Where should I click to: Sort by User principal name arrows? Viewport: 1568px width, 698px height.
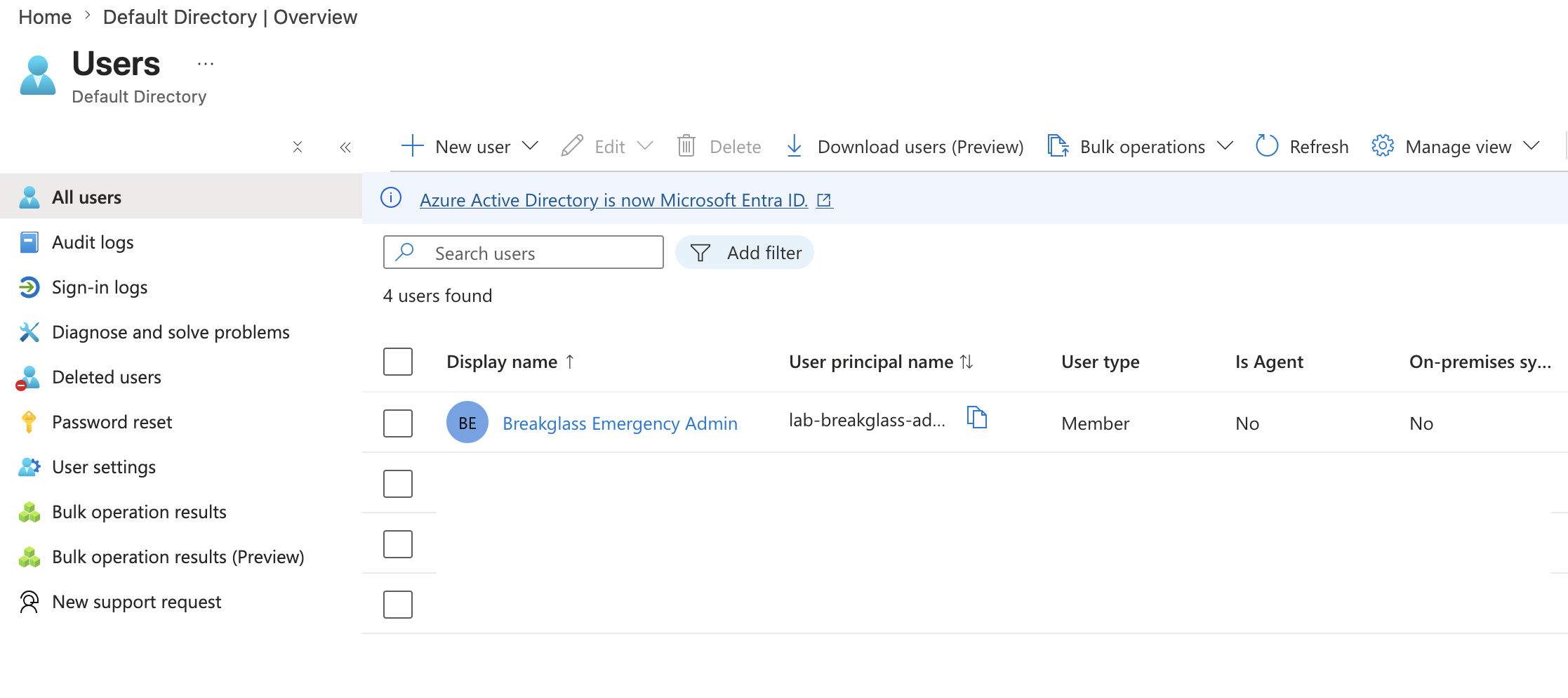(x=966, y=362)
